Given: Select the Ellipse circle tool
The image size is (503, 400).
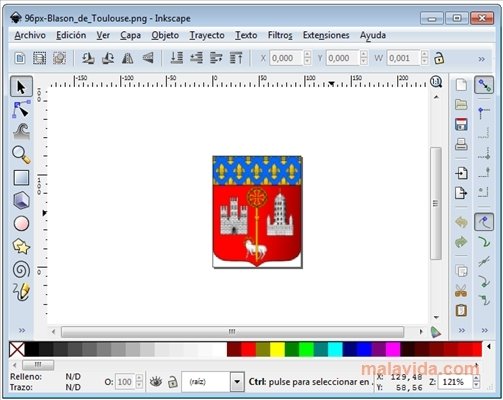Looking at the screenshot, I should (21, 223).
